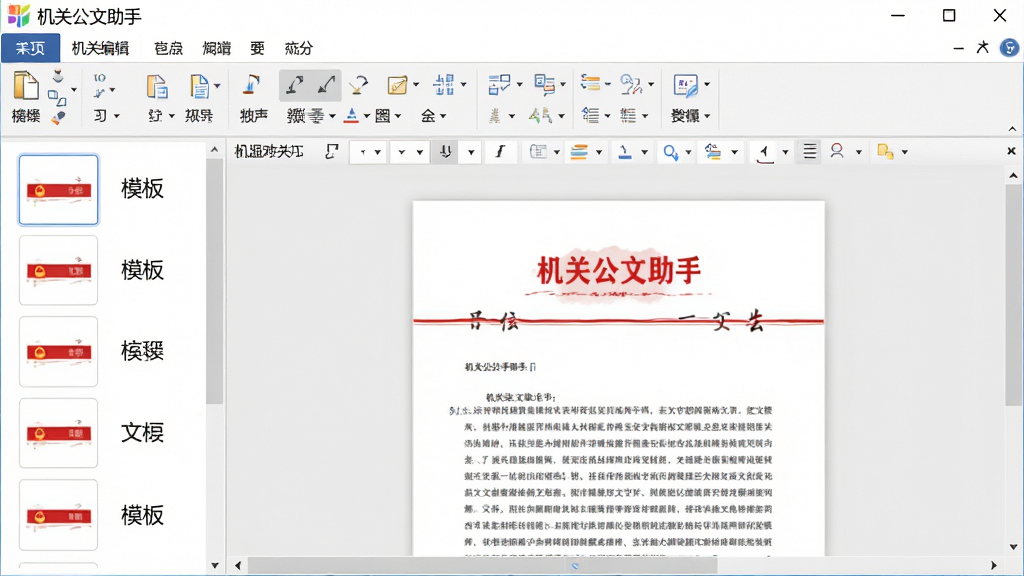Click the person with magnifier icon in ribbon

pyautogui.click(x=631, y=84)
